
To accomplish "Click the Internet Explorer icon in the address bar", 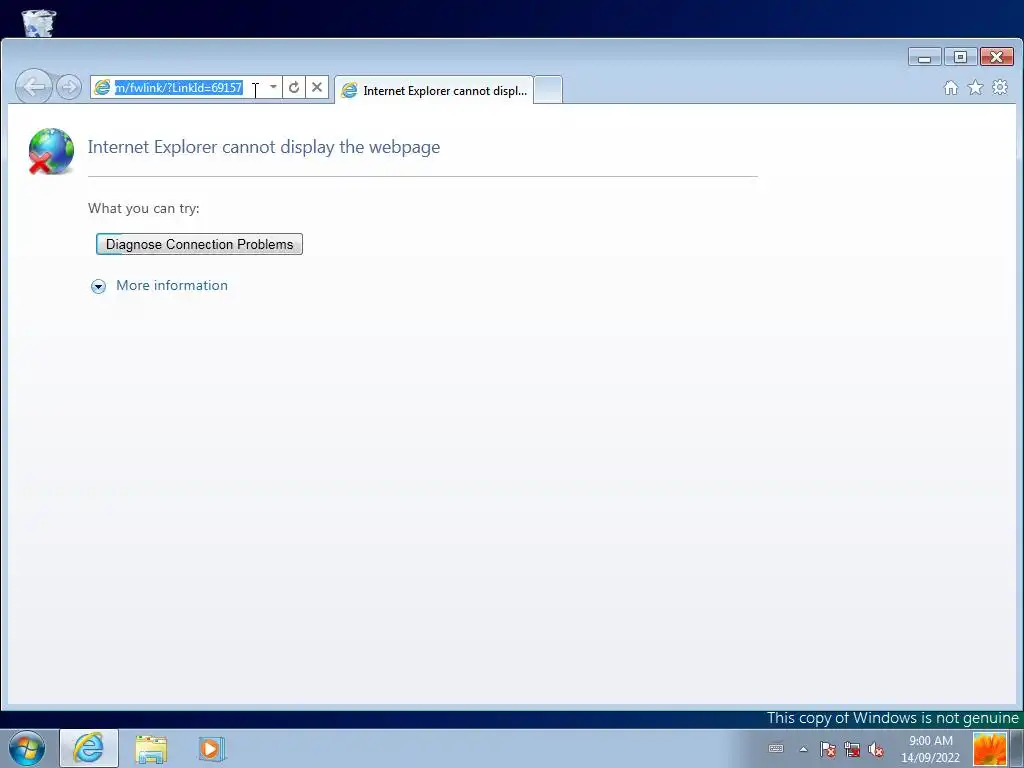I will click(x=102, y=87).
